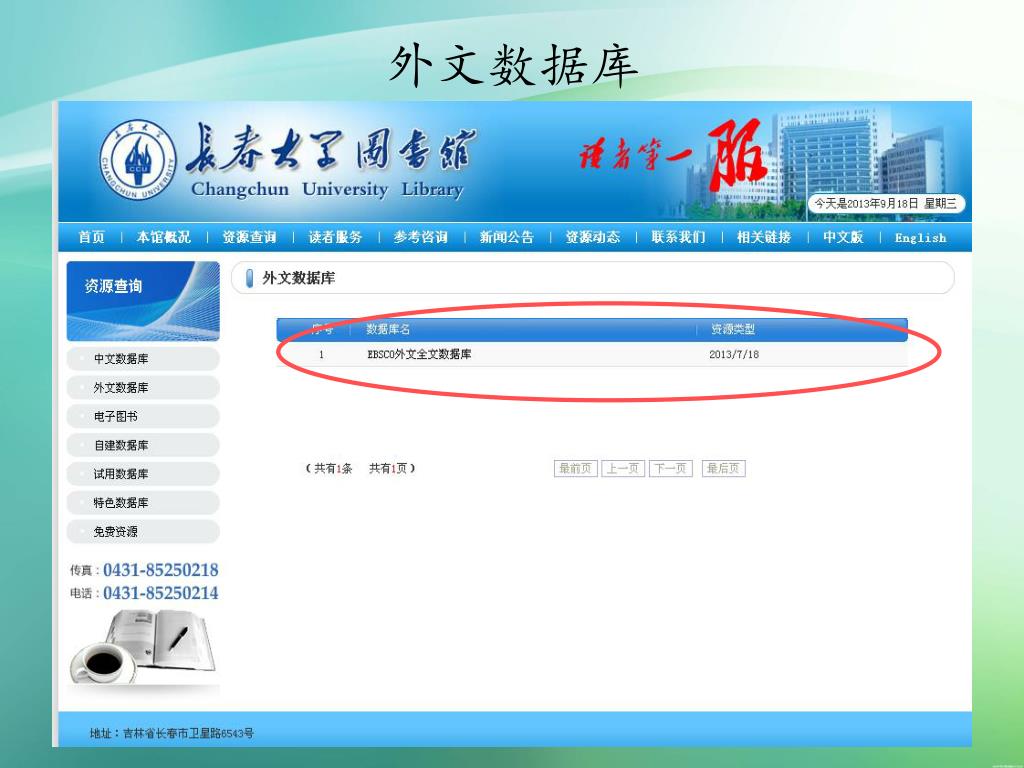Select 资源查询 in the navigation bar
1024x768 pixels.
coord(249,237)
